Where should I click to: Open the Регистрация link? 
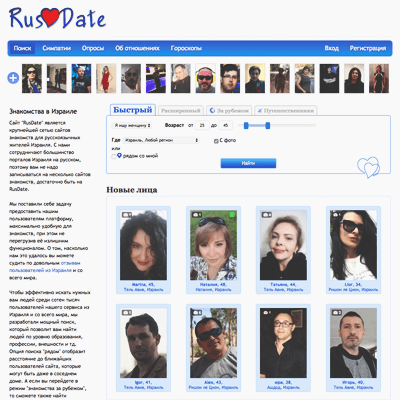[368, 48]
